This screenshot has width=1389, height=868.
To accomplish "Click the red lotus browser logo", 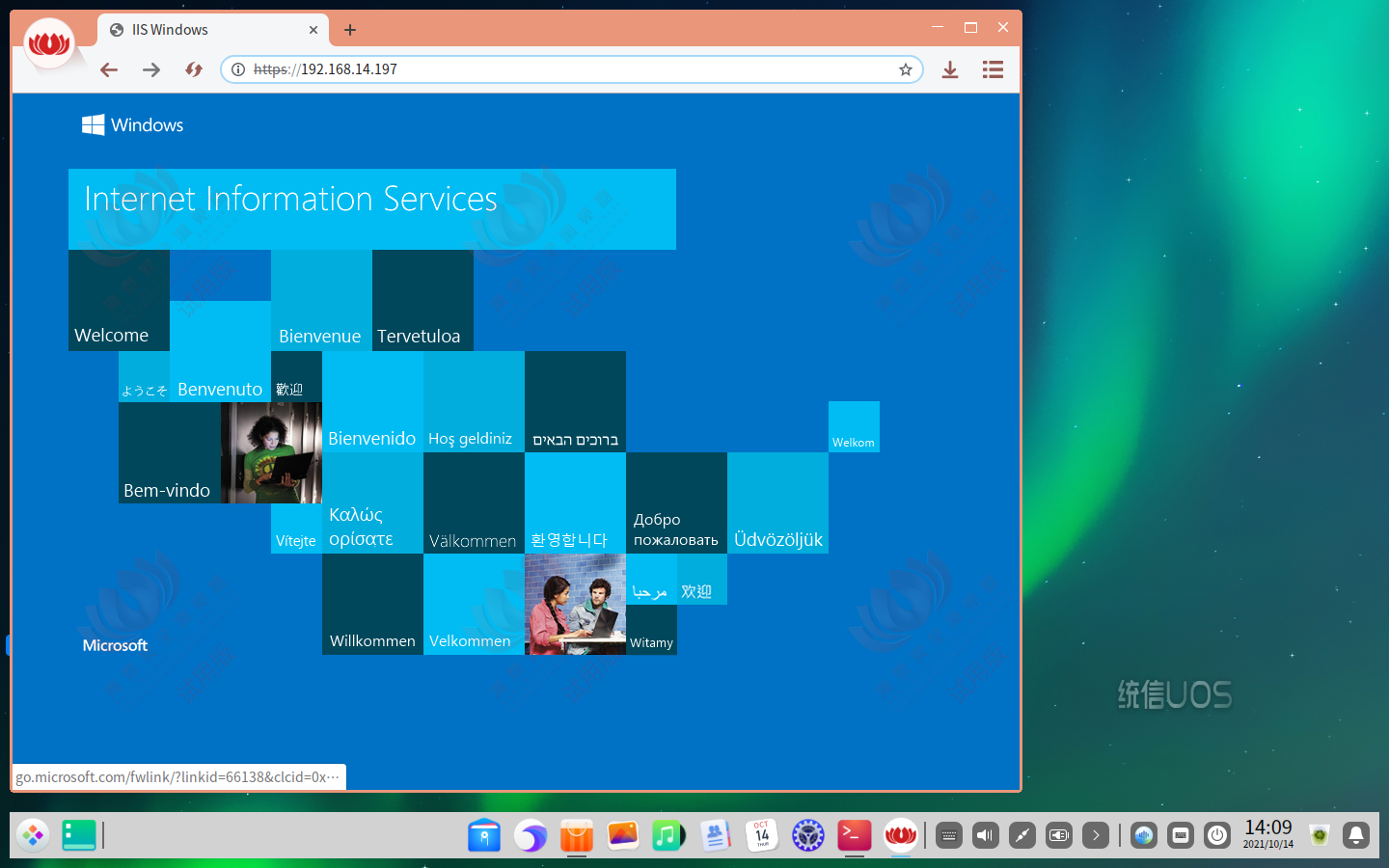I will click(49, 42).
